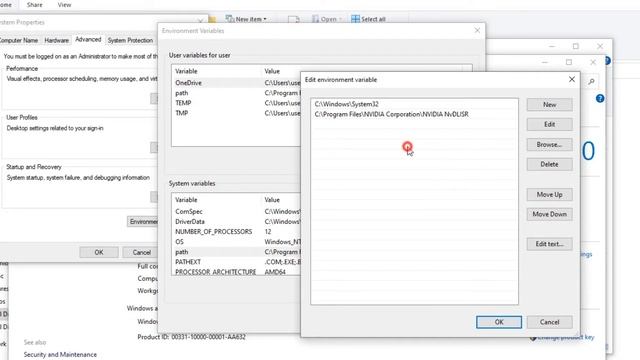Confirm Edit environment variable with OK
Screen dimensions: 640x360
click(x=499, y=322)
